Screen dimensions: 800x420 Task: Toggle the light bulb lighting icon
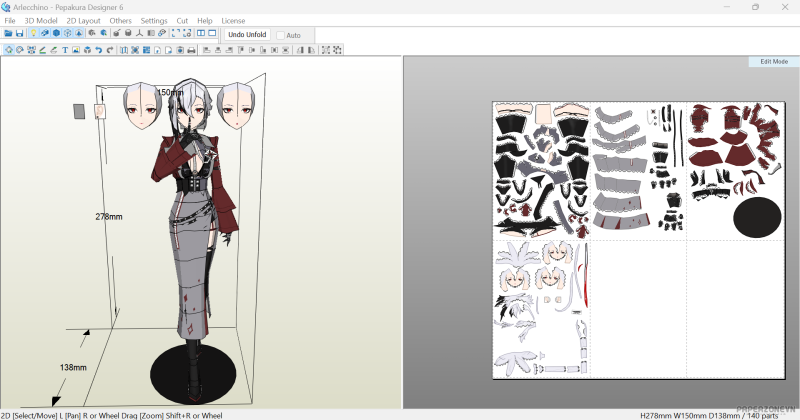pyautogui.click(x=33, y=33)
